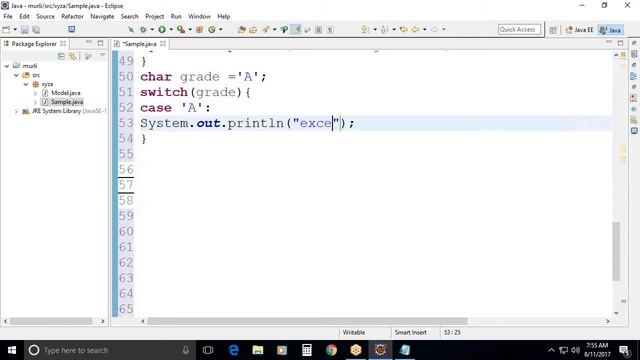Open the Search dropdown arrow
The width and height of the screenshot is (640, 360).
274,29
